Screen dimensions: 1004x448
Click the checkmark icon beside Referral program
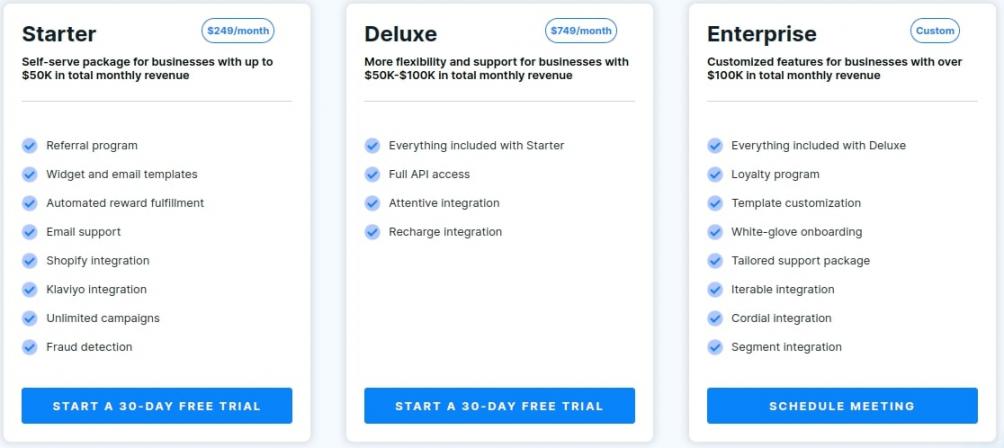click(30, 145)
